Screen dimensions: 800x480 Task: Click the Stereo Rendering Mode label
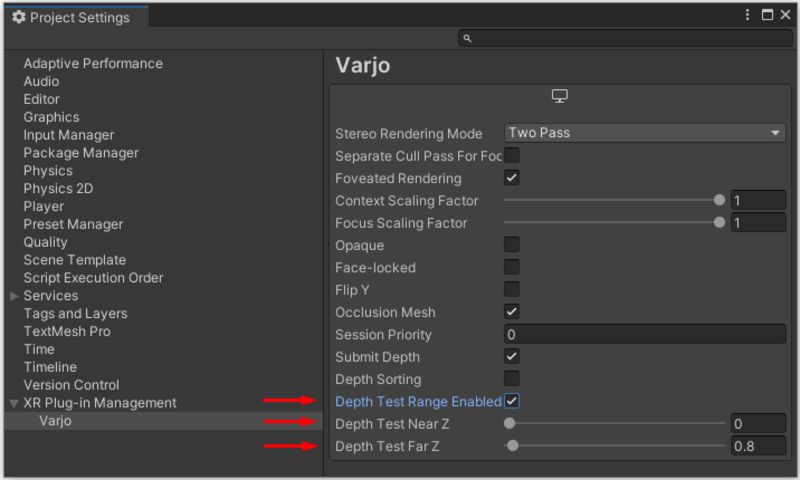click(409, 134)
